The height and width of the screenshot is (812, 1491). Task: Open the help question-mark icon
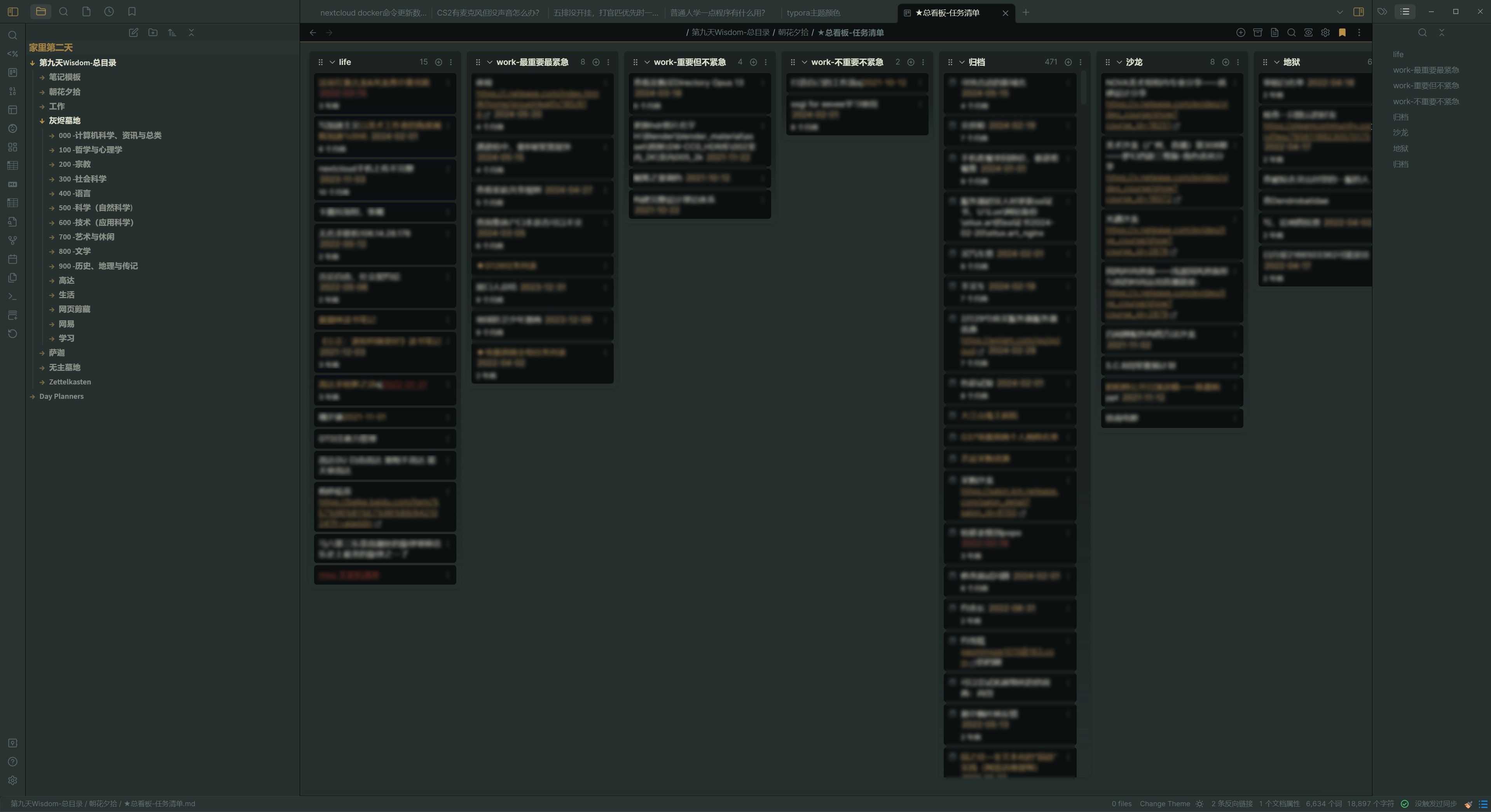tap(12, 761)
